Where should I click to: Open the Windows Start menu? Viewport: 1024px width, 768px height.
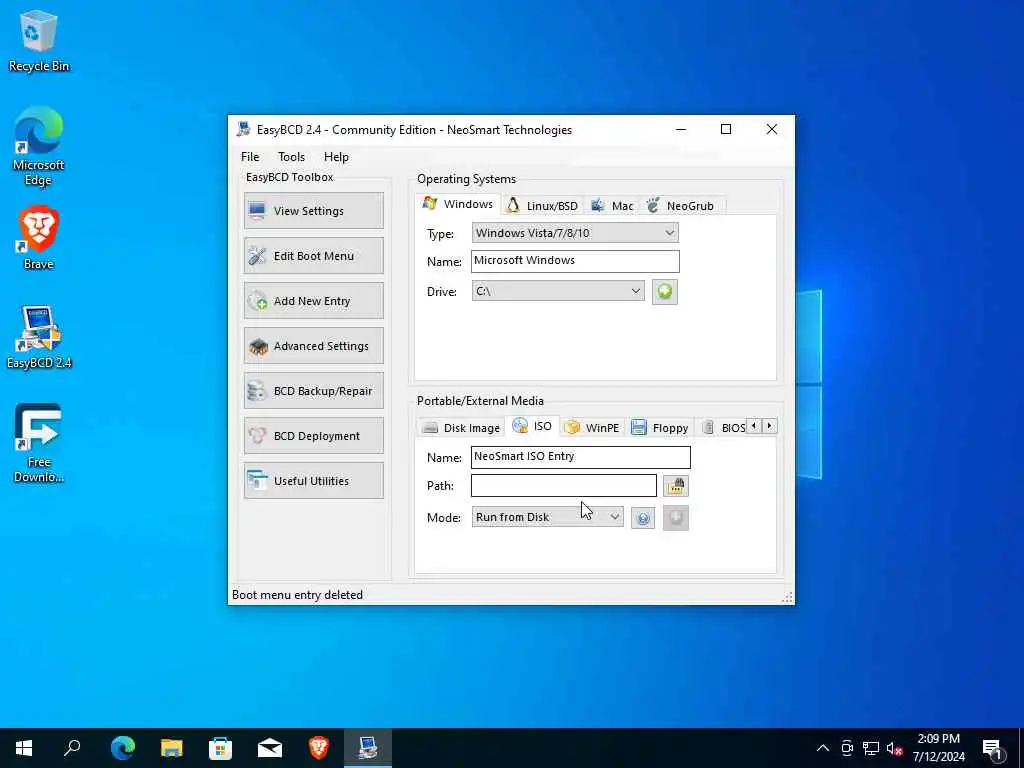[24, 748]
